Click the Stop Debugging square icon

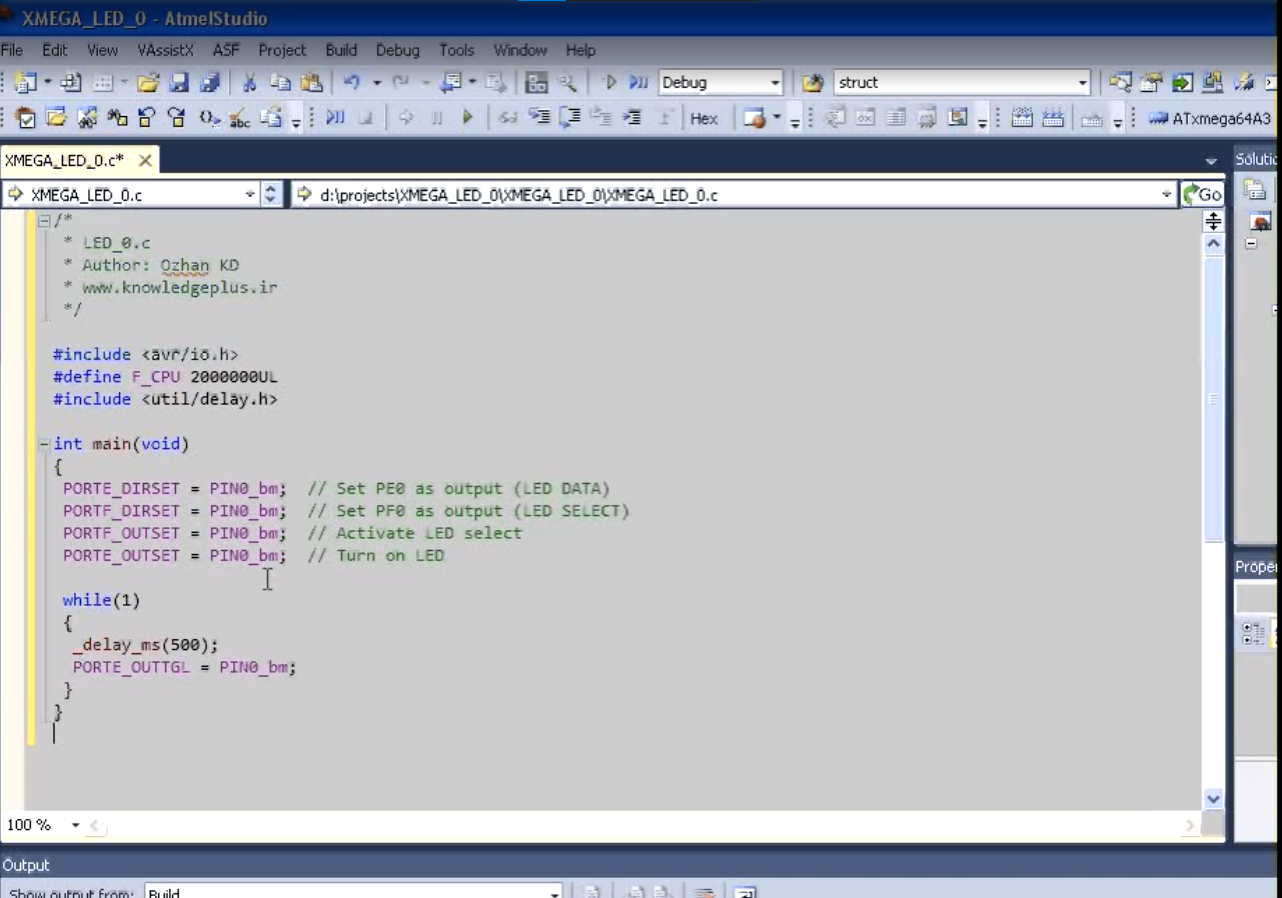click(x=365, y=118)
